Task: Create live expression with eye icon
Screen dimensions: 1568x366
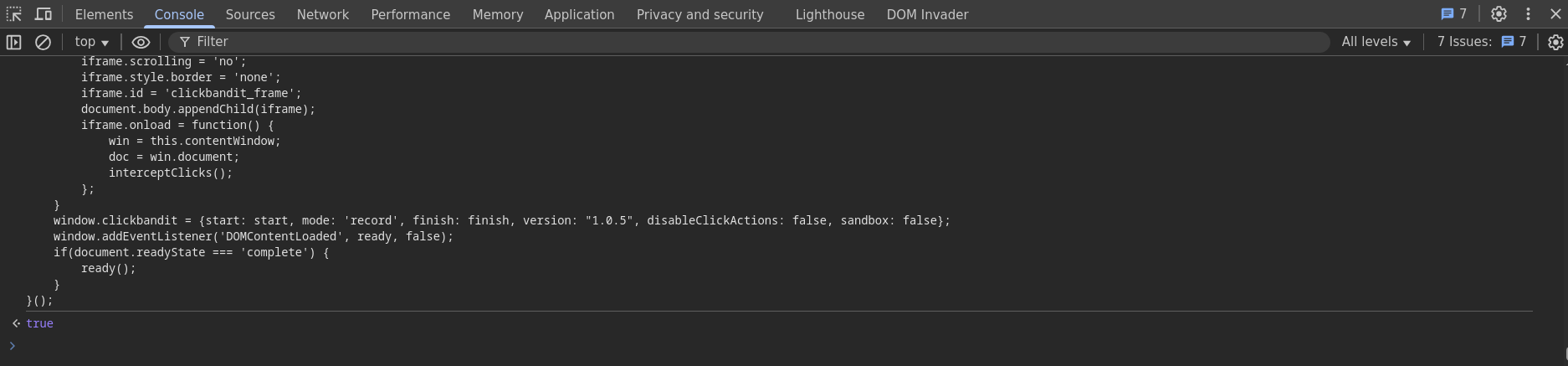Action: pyautogui.click(x=141, y=42)
